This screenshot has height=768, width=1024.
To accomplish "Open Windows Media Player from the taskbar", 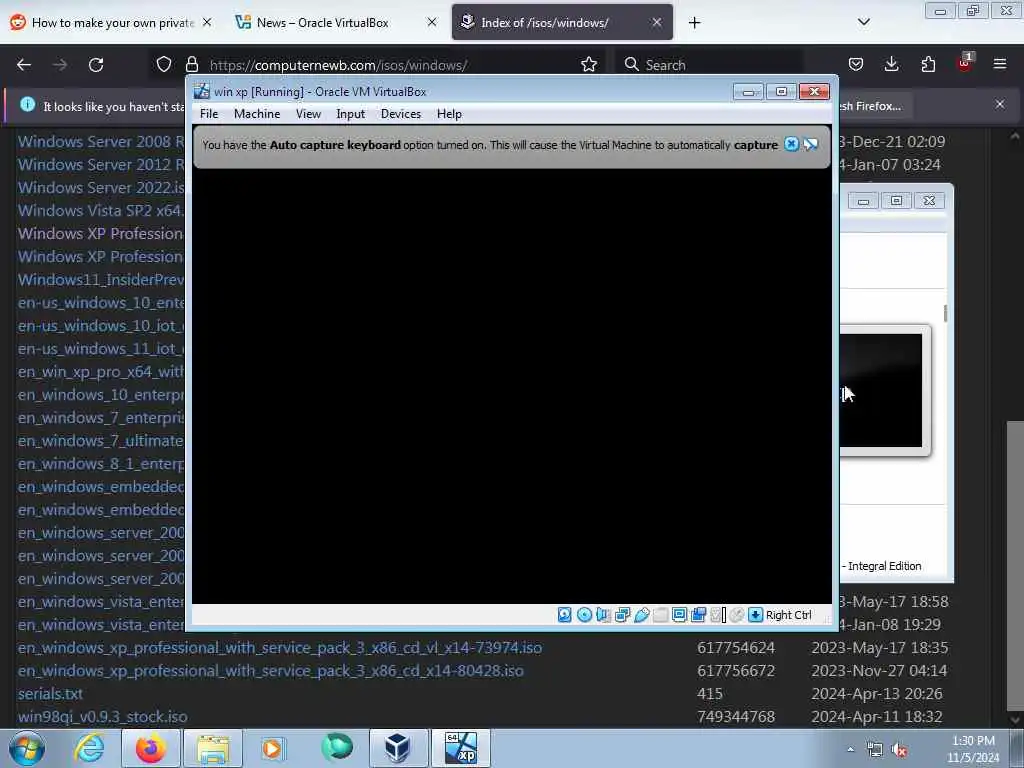I will click(274, 748).
